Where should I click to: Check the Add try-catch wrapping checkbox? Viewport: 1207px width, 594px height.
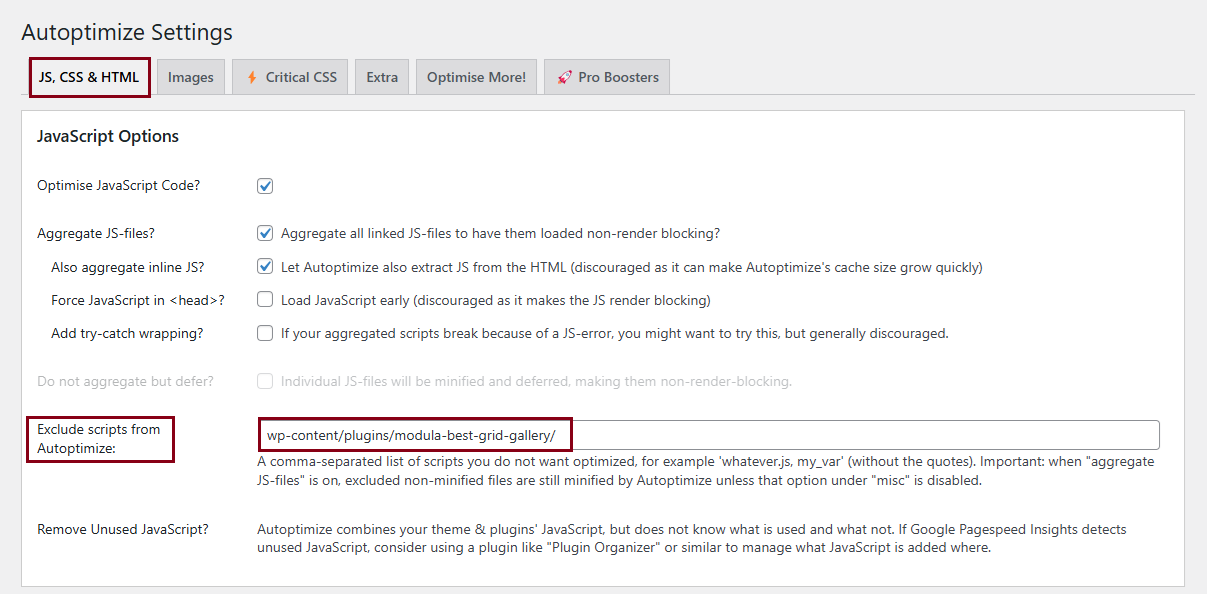click(265, 333)
